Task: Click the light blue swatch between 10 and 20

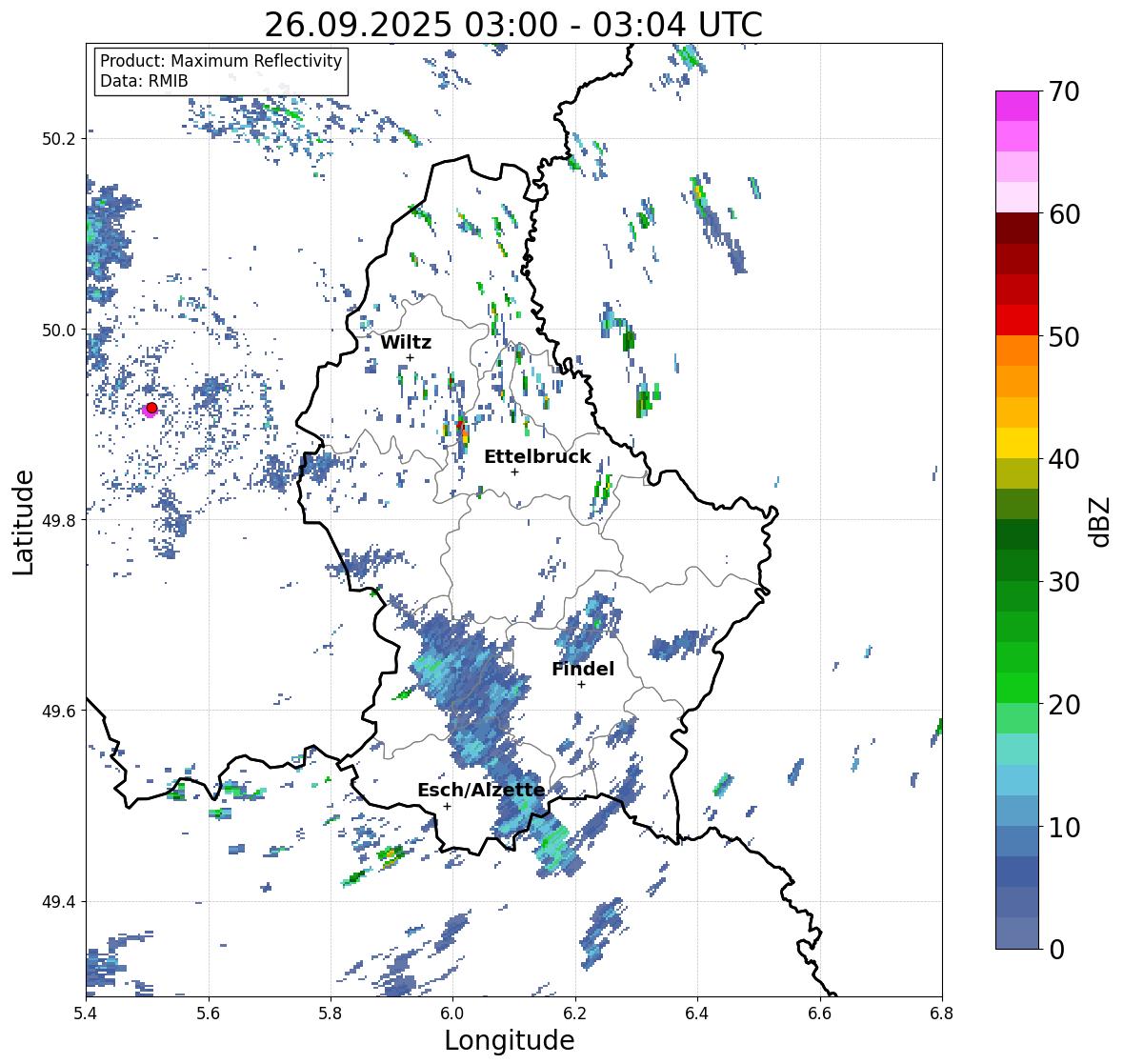Action: point(1017,780)
